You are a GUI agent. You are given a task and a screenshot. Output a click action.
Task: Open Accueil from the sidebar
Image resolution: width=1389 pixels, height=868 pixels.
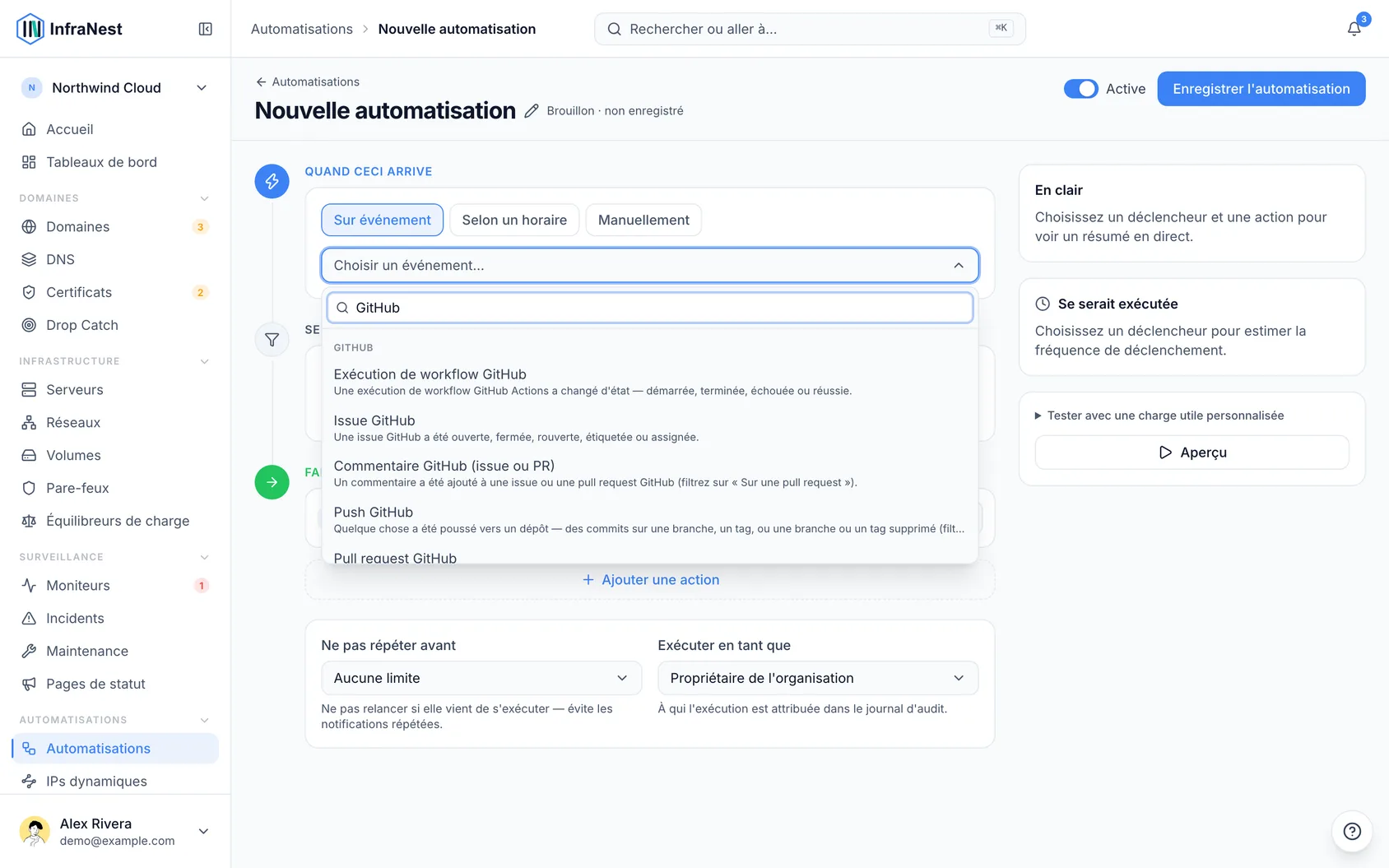point(115,129)
